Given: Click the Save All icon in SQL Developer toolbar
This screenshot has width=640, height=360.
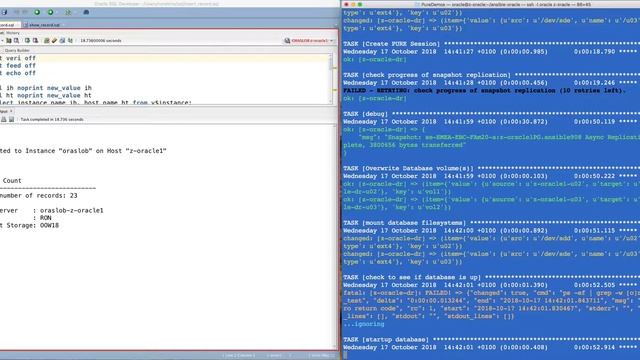Looking at the screenshot, I should pyautogui.click(x=4, y=12).
